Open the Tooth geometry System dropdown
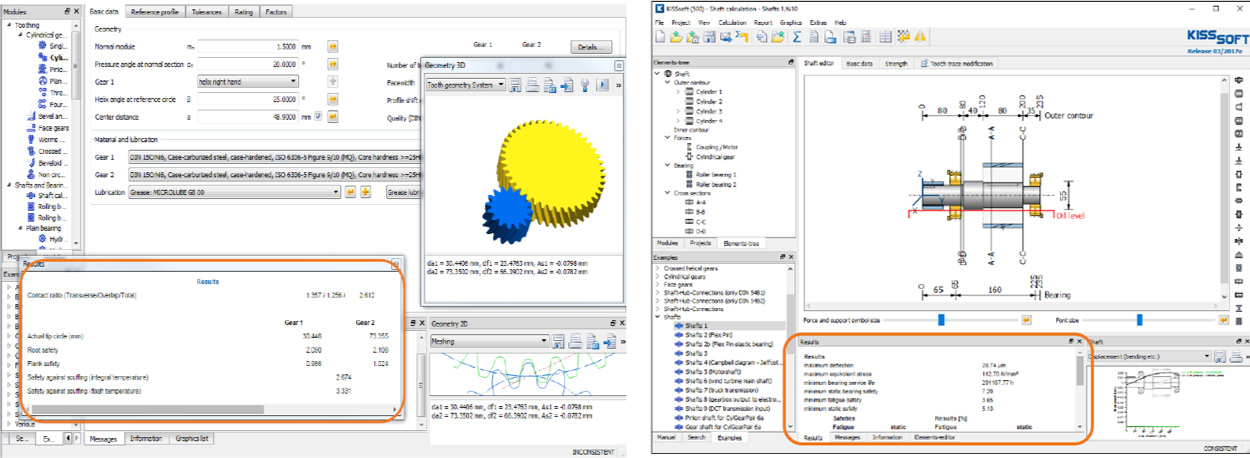 465,85
